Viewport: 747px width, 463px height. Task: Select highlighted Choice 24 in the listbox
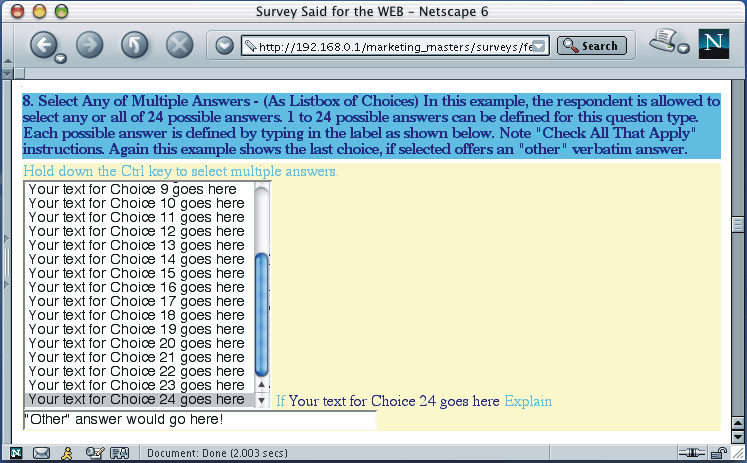(139, 400)
